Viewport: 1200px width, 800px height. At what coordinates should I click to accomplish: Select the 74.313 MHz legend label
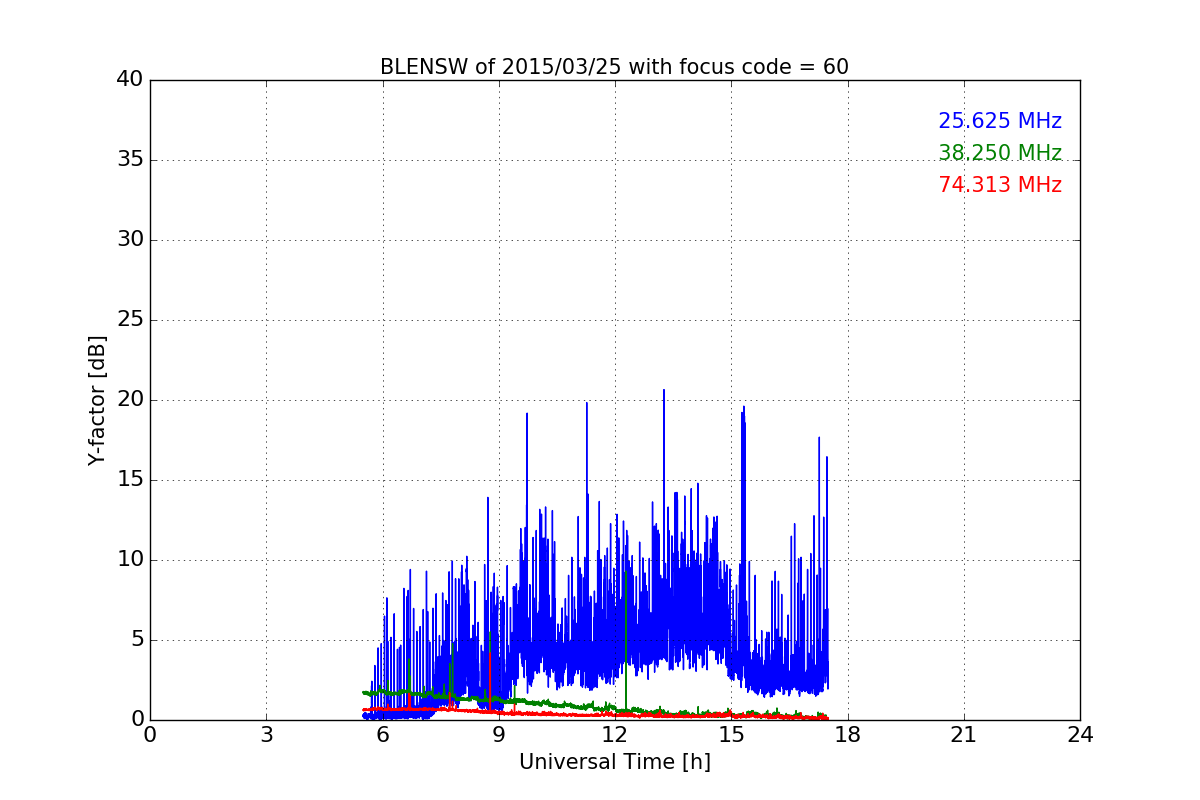tap(1000, 185)
